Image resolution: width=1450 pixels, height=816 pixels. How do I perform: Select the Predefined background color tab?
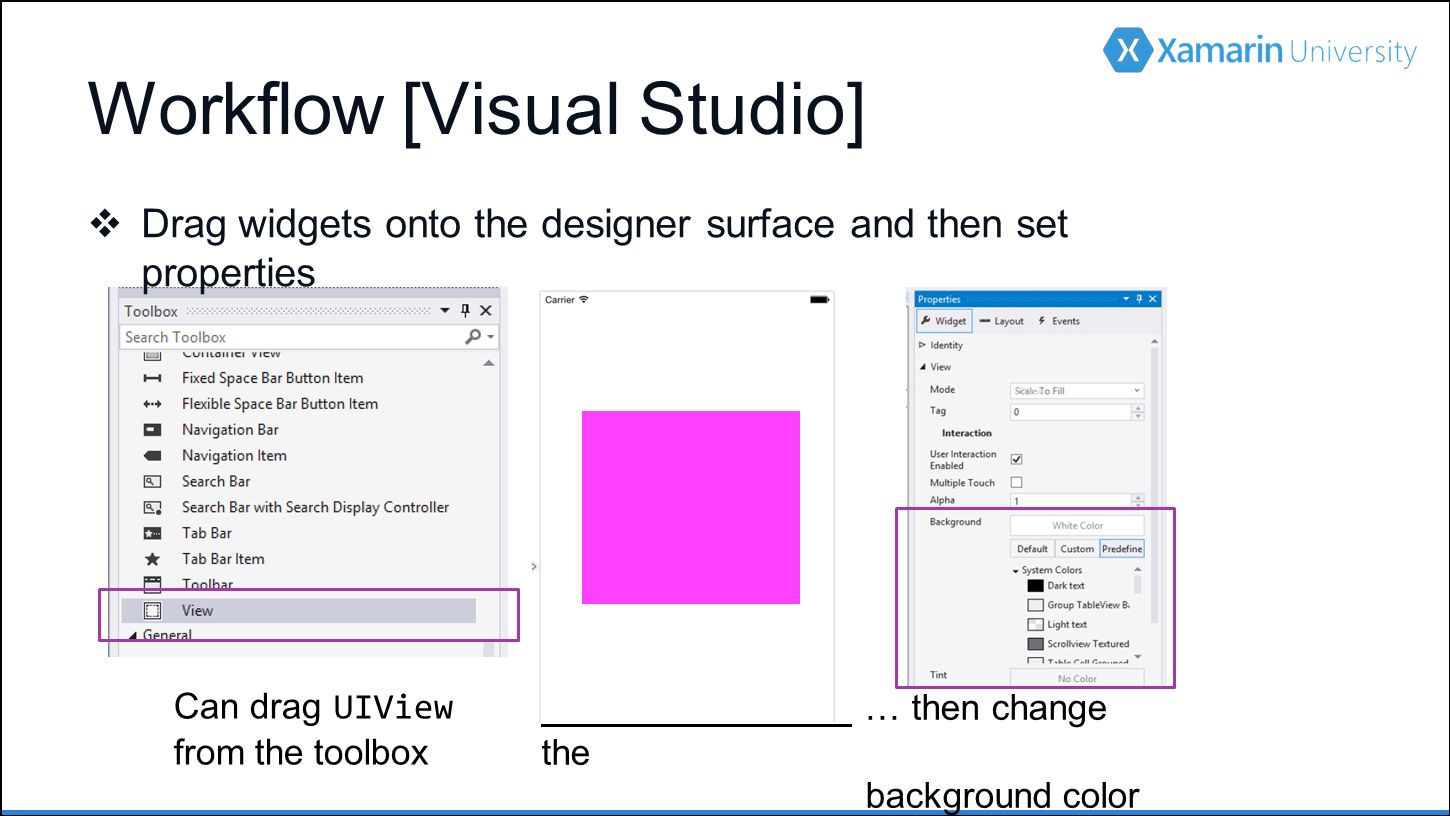pyautogui.click(x=1122, y=549)
